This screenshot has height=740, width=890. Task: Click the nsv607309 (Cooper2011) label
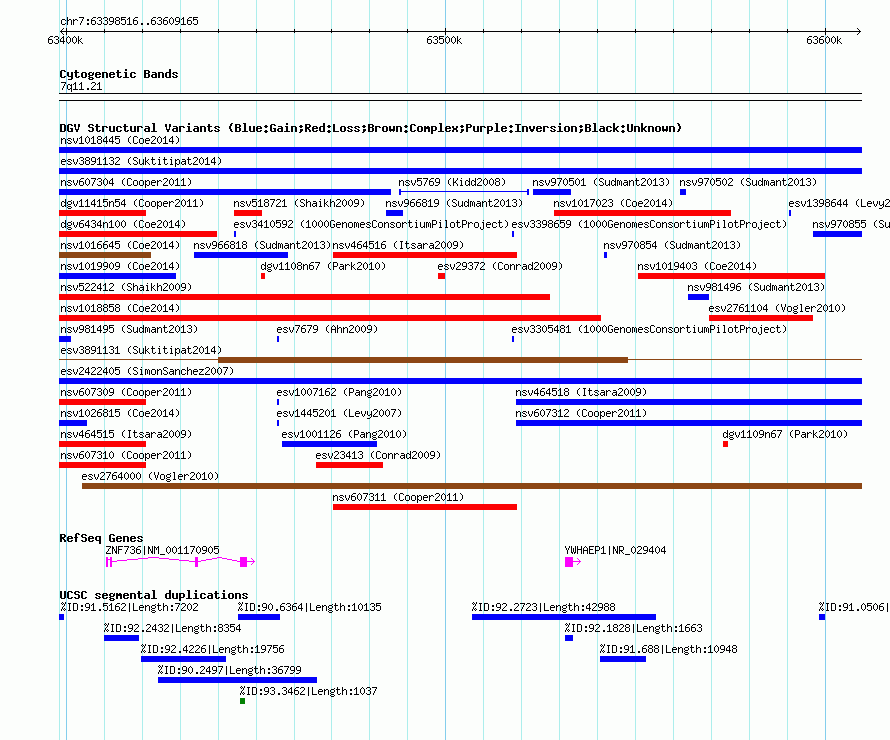tap(126, 392)
